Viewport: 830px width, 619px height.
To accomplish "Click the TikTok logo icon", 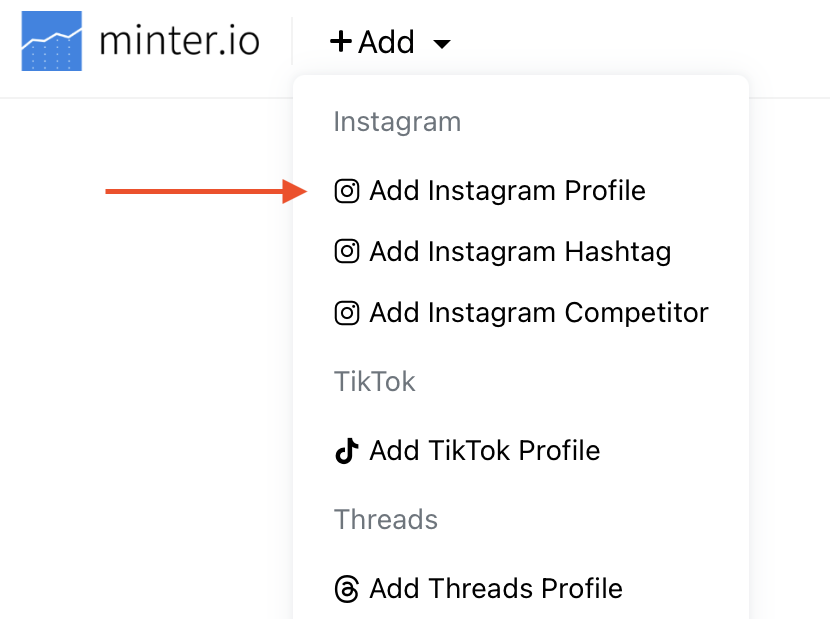I will [346, 451].
